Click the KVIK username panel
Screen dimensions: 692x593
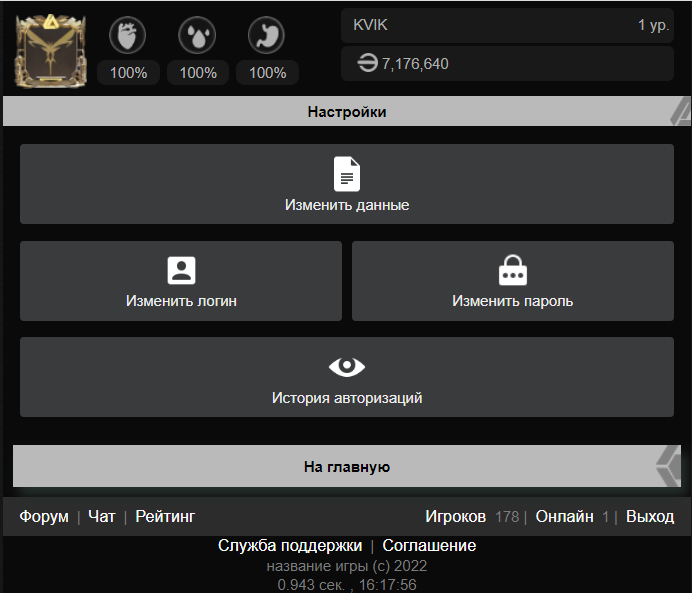507,25
